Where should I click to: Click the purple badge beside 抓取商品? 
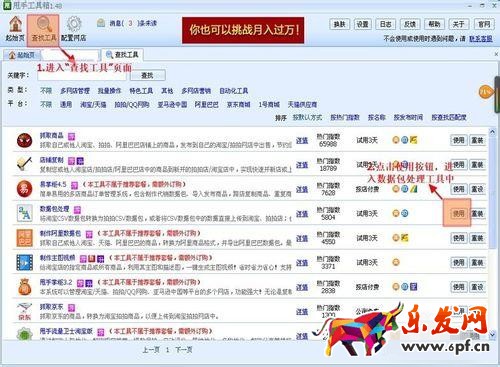[x=71, y=136]
